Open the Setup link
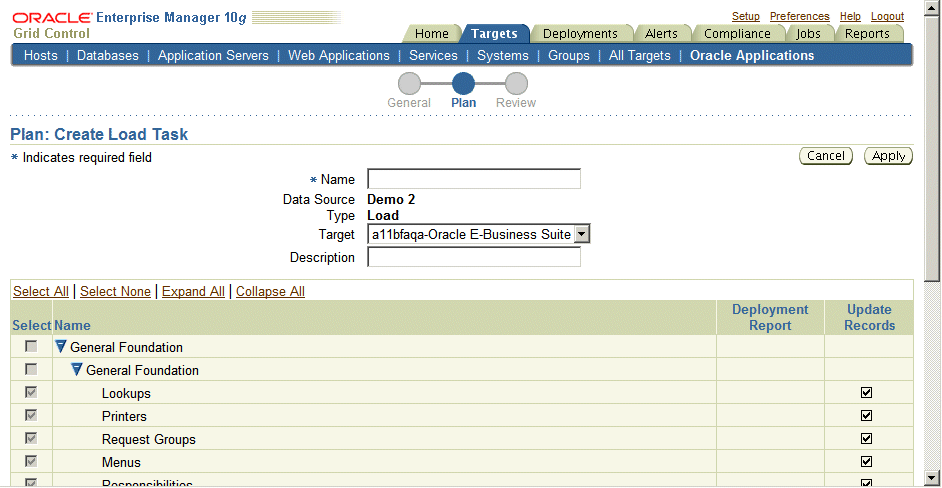 coord(746,16)
